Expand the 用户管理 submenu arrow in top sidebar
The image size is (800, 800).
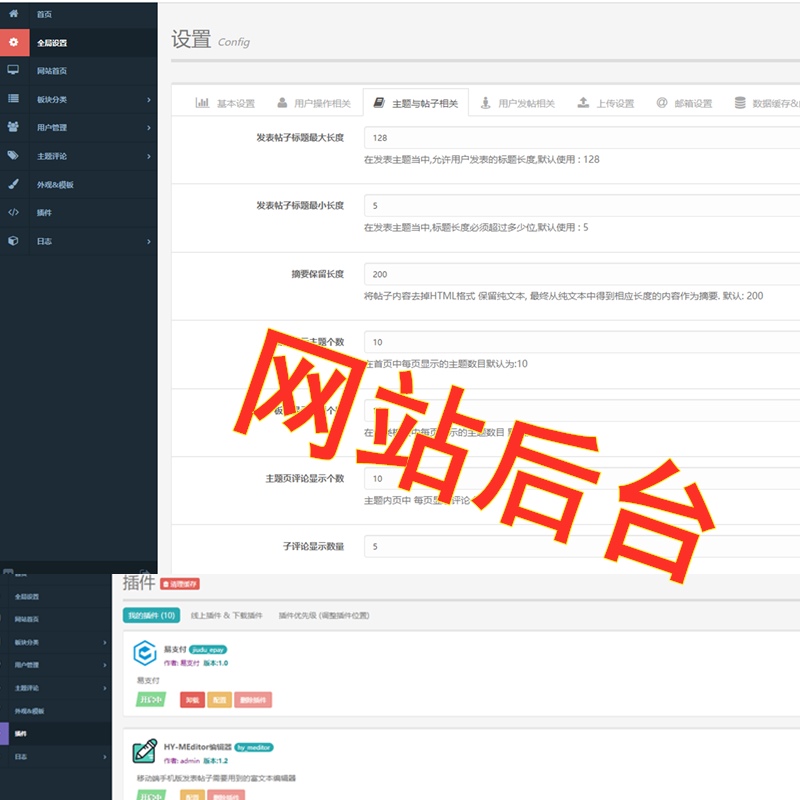pos(148,128)
